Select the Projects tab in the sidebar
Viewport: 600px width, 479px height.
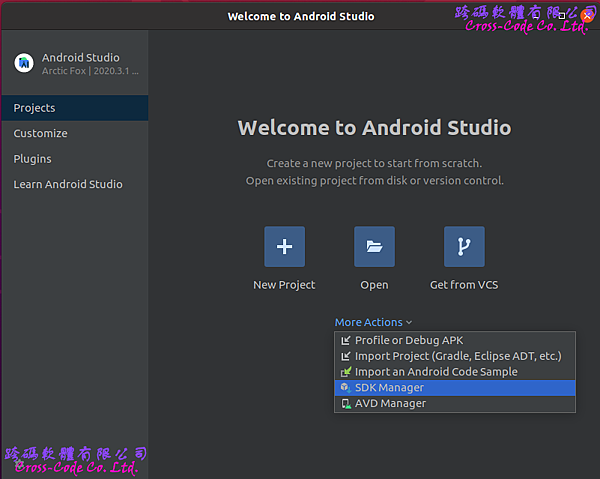pyautogui.click(x=75, y=108)
